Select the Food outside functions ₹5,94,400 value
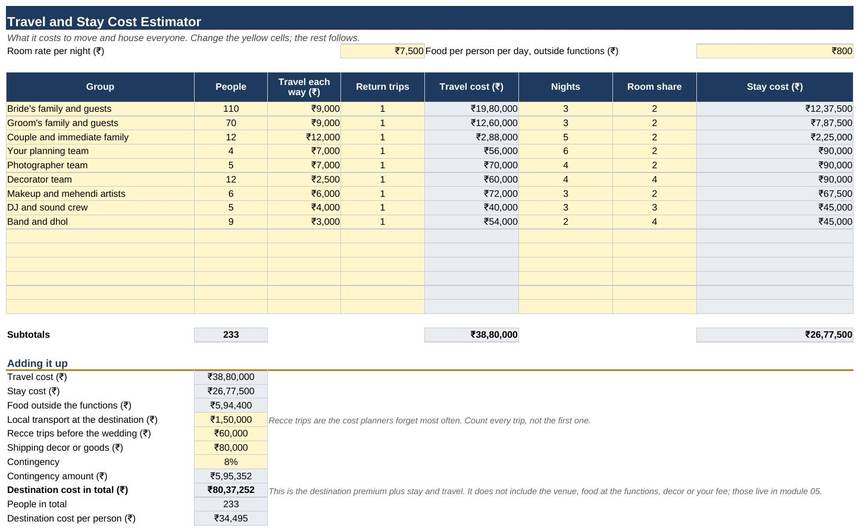 231,405
